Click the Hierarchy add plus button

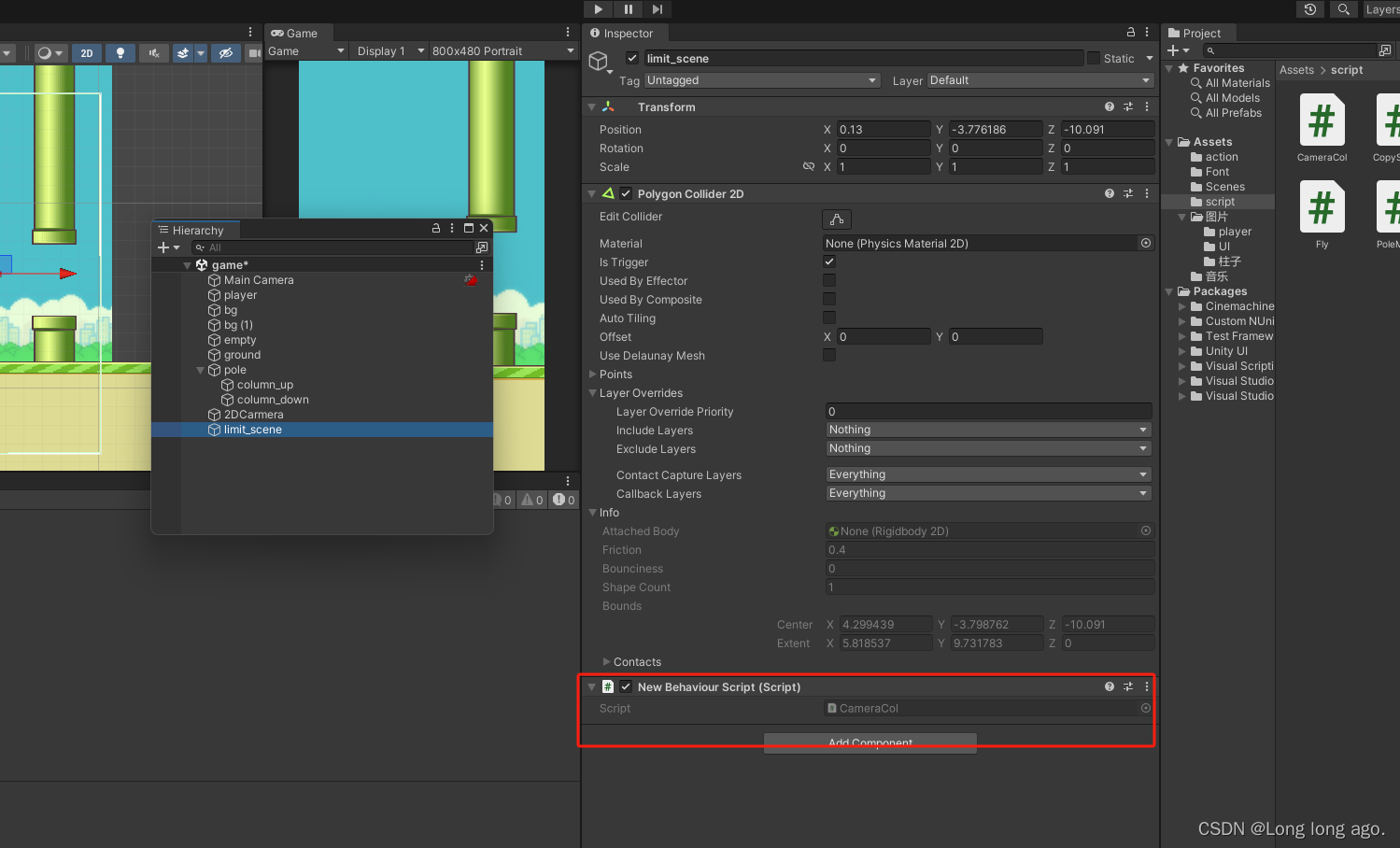point(163,247)
